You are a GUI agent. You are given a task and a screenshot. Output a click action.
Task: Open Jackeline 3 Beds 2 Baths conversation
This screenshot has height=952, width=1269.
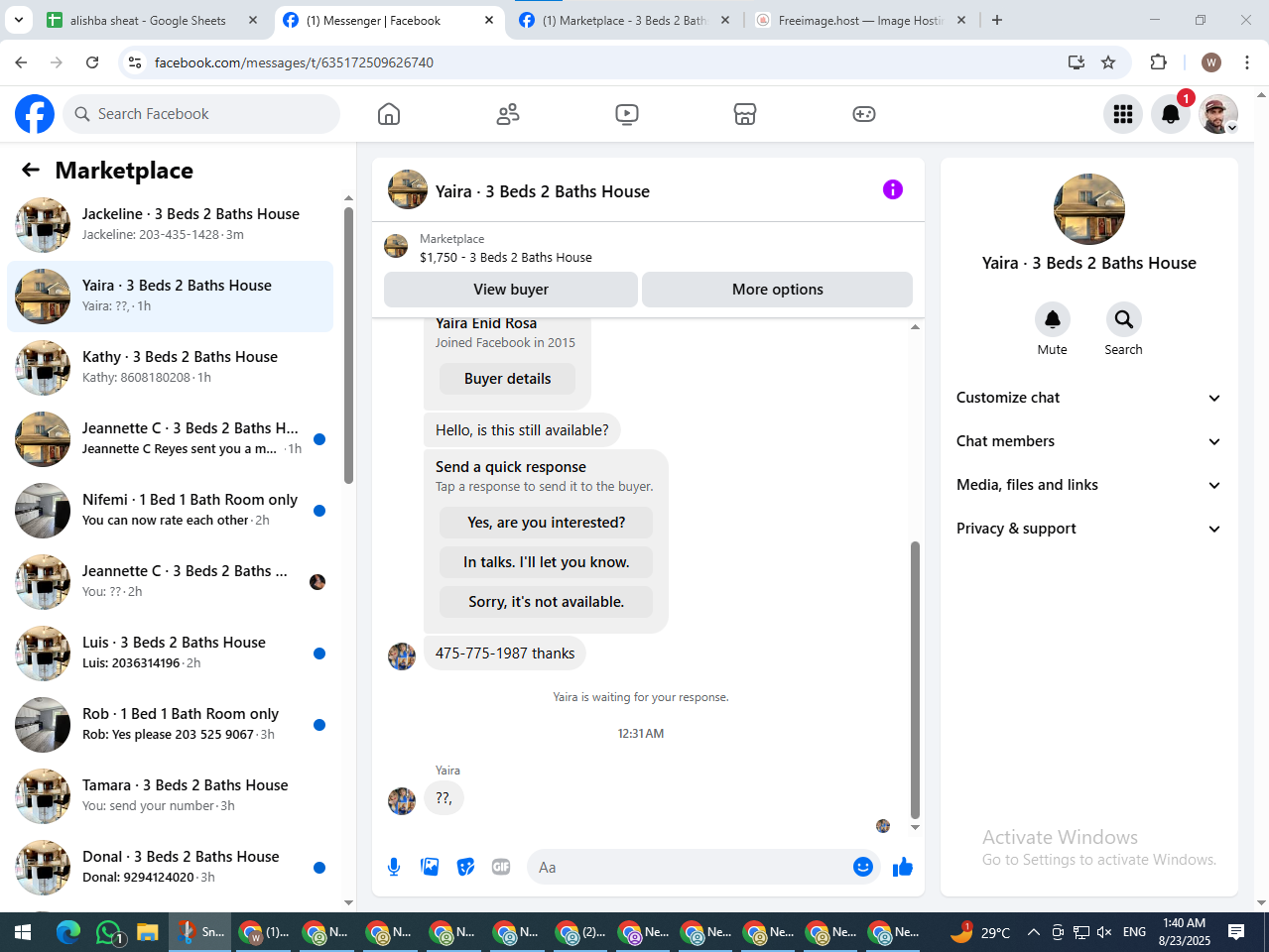pos(171,225)
